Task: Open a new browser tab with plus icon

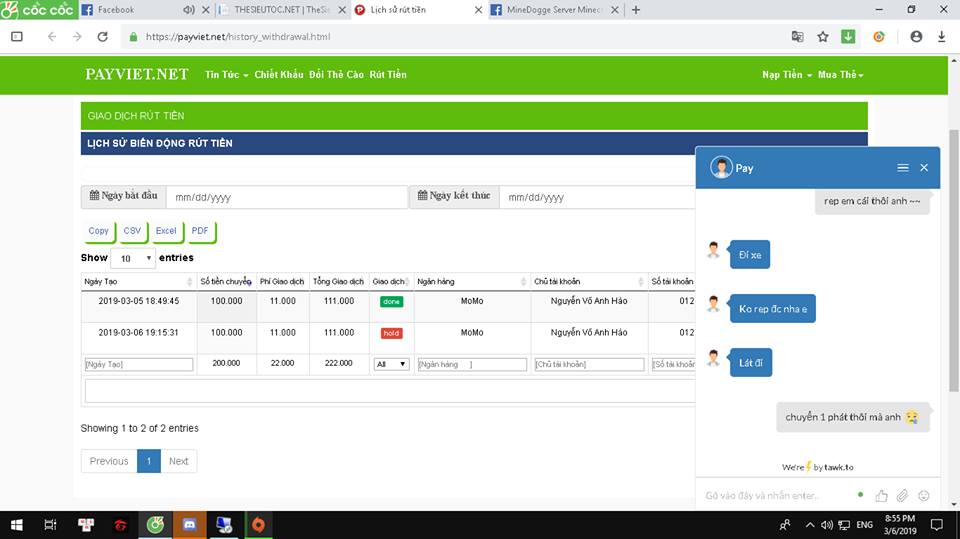Action: pyautogui.click(x=636, y=10)
